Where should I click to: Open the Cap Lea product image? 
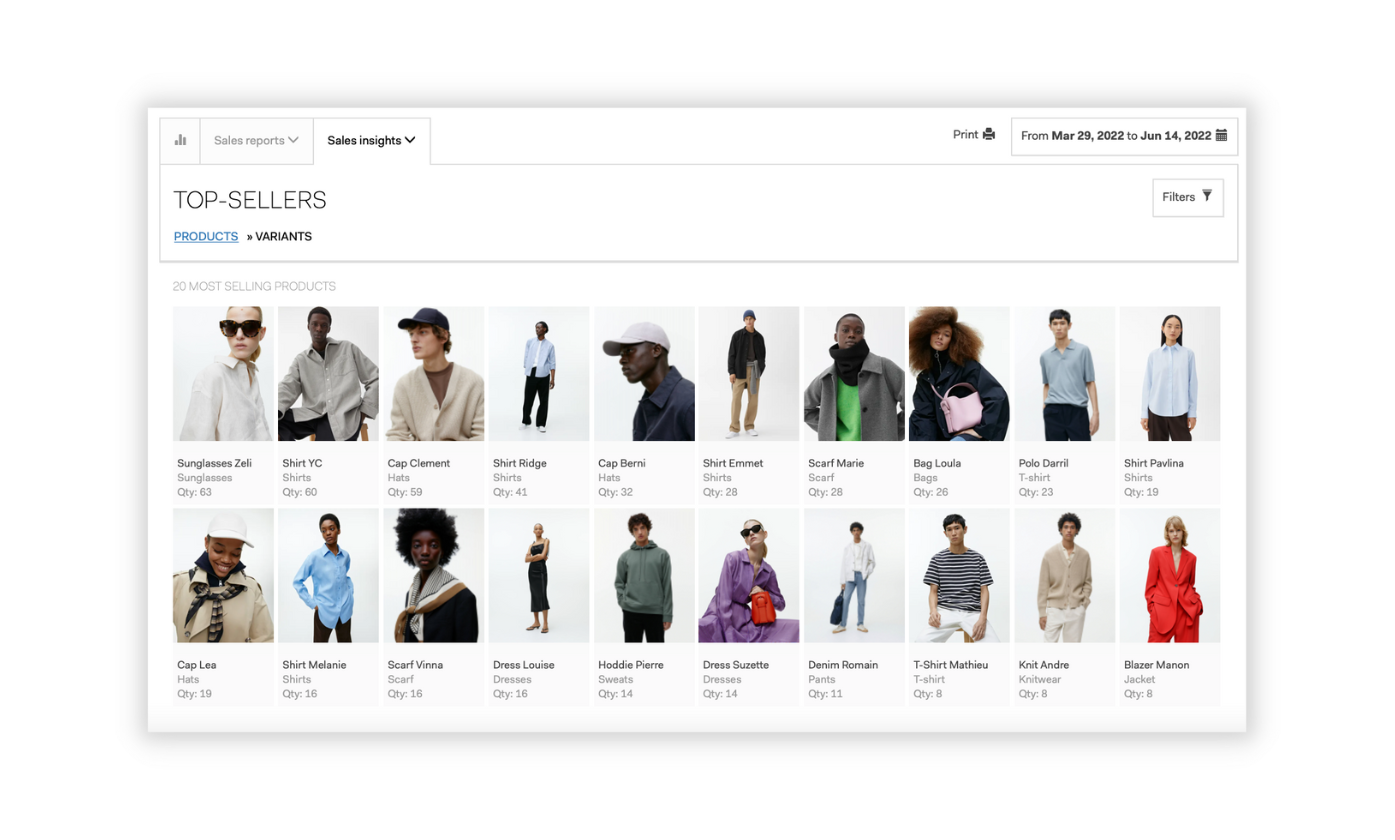pos(223,575)
